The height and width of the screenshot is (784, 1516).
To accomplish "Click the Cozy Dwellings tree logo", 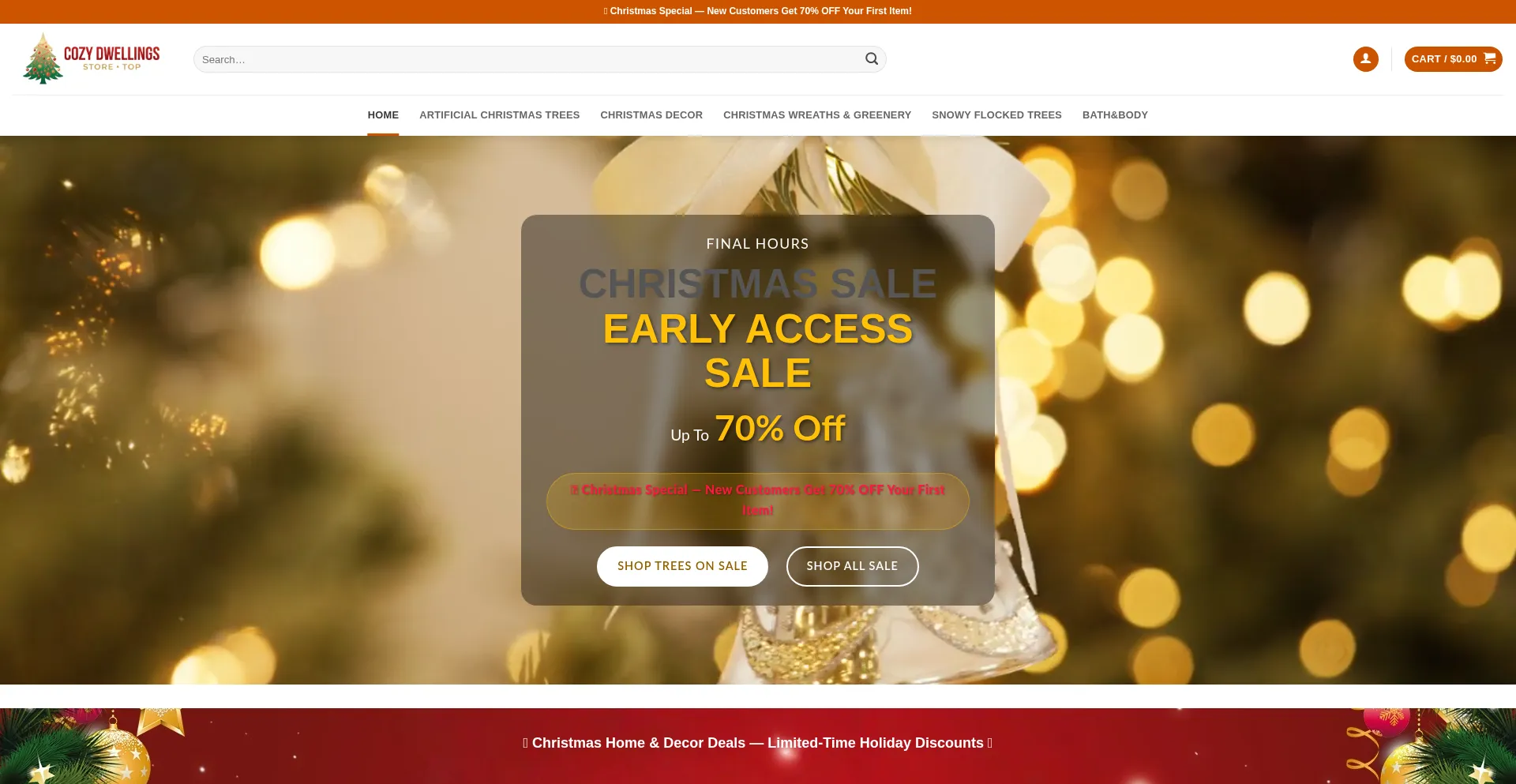I will (43, 58).
